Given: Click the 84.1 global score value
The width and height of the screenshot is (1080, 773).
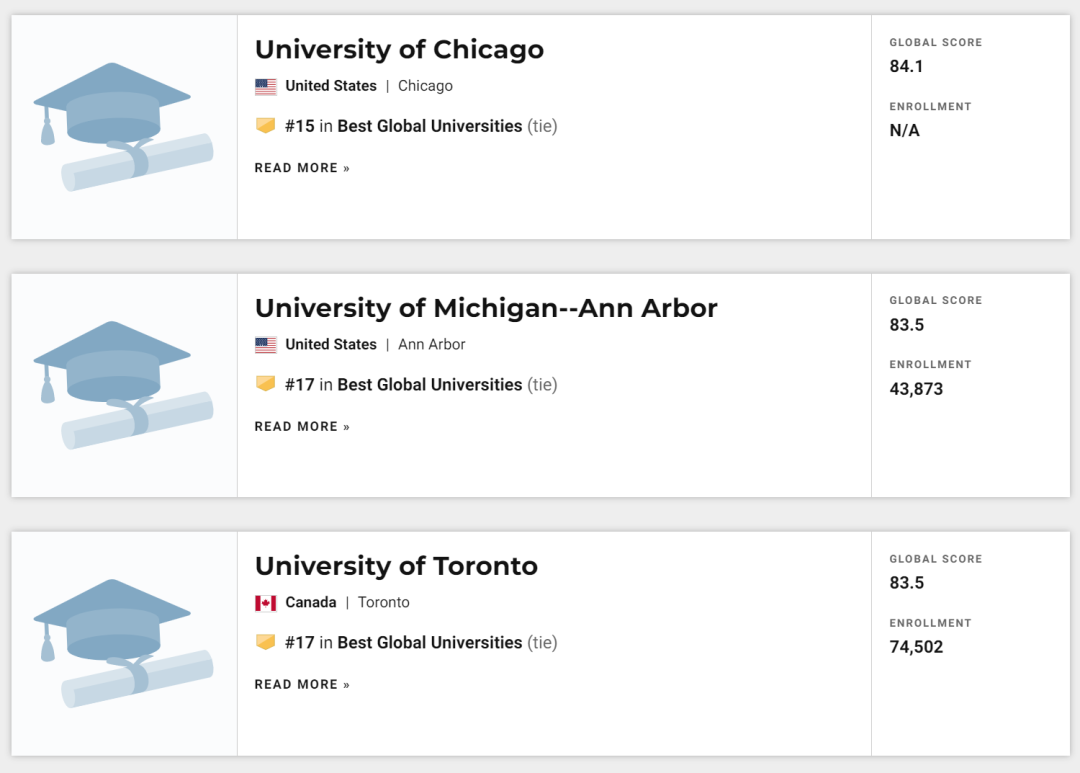Looking at the screenshot, I should click(x=906, y=66).
